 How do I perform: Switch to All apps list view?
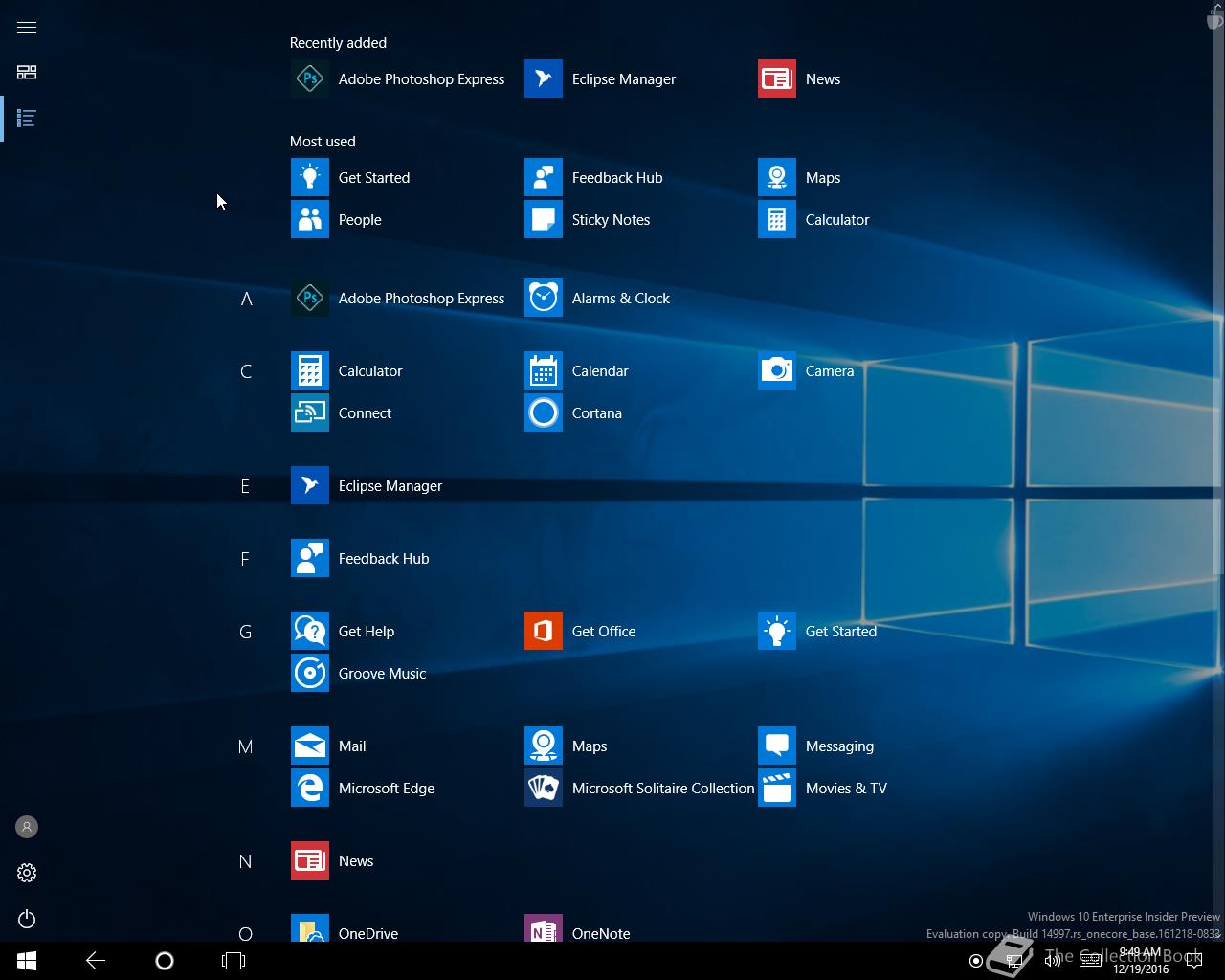[x=27, y=119]
